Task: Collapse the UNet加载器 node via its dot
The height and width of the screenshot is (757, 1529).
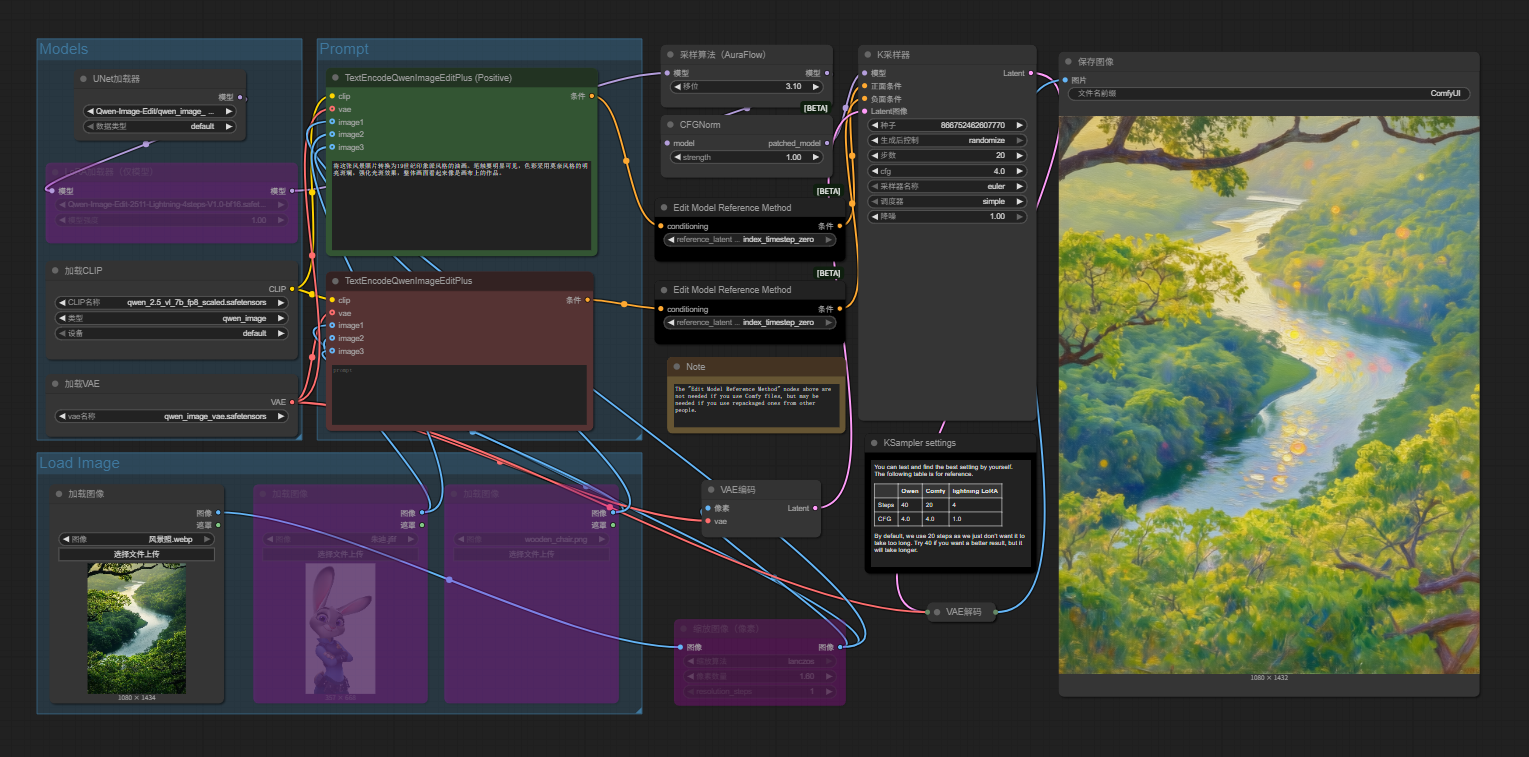Action: click(84, 79)
